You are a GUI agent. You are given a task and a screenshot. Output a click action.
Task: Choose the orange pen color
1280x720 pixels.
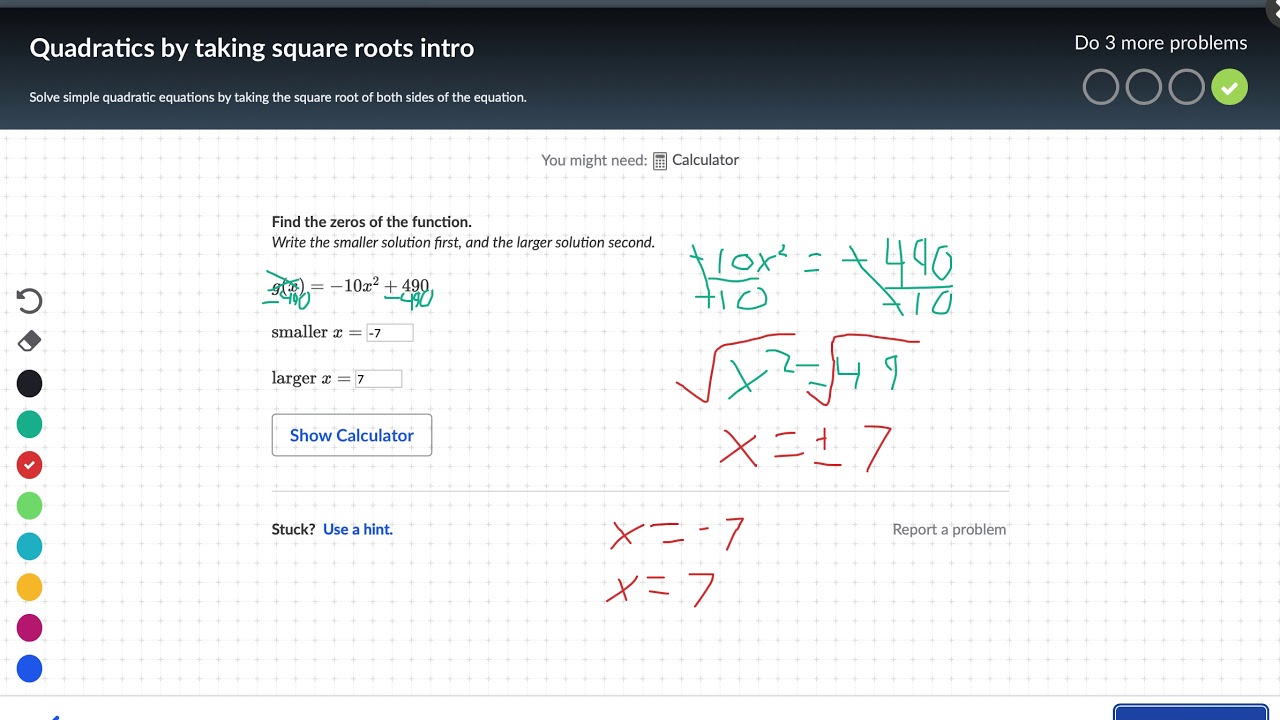(x=30, y=587)
